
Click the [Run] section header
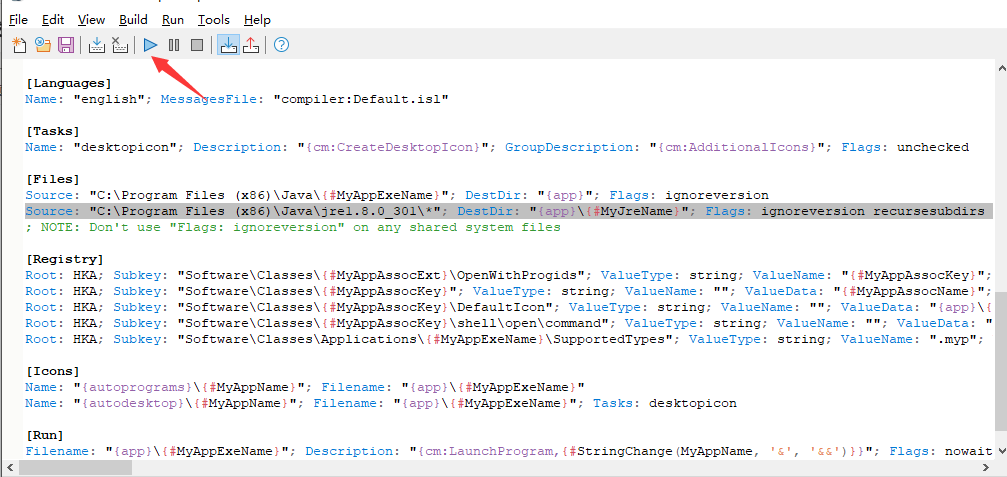pyautogui.click(x=45, y=435)
